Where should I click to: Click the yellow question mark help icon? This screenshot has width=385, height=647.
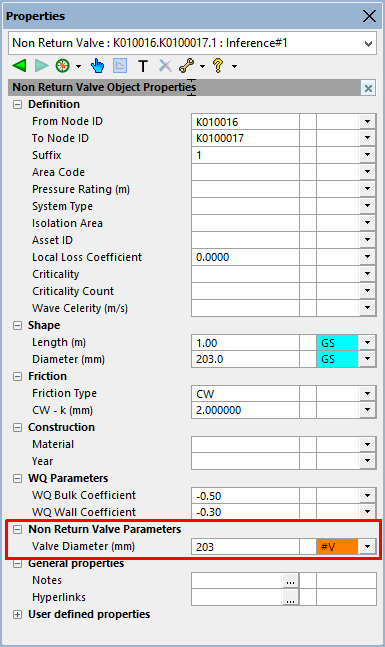pyautogui.click(x=218, y=66)
